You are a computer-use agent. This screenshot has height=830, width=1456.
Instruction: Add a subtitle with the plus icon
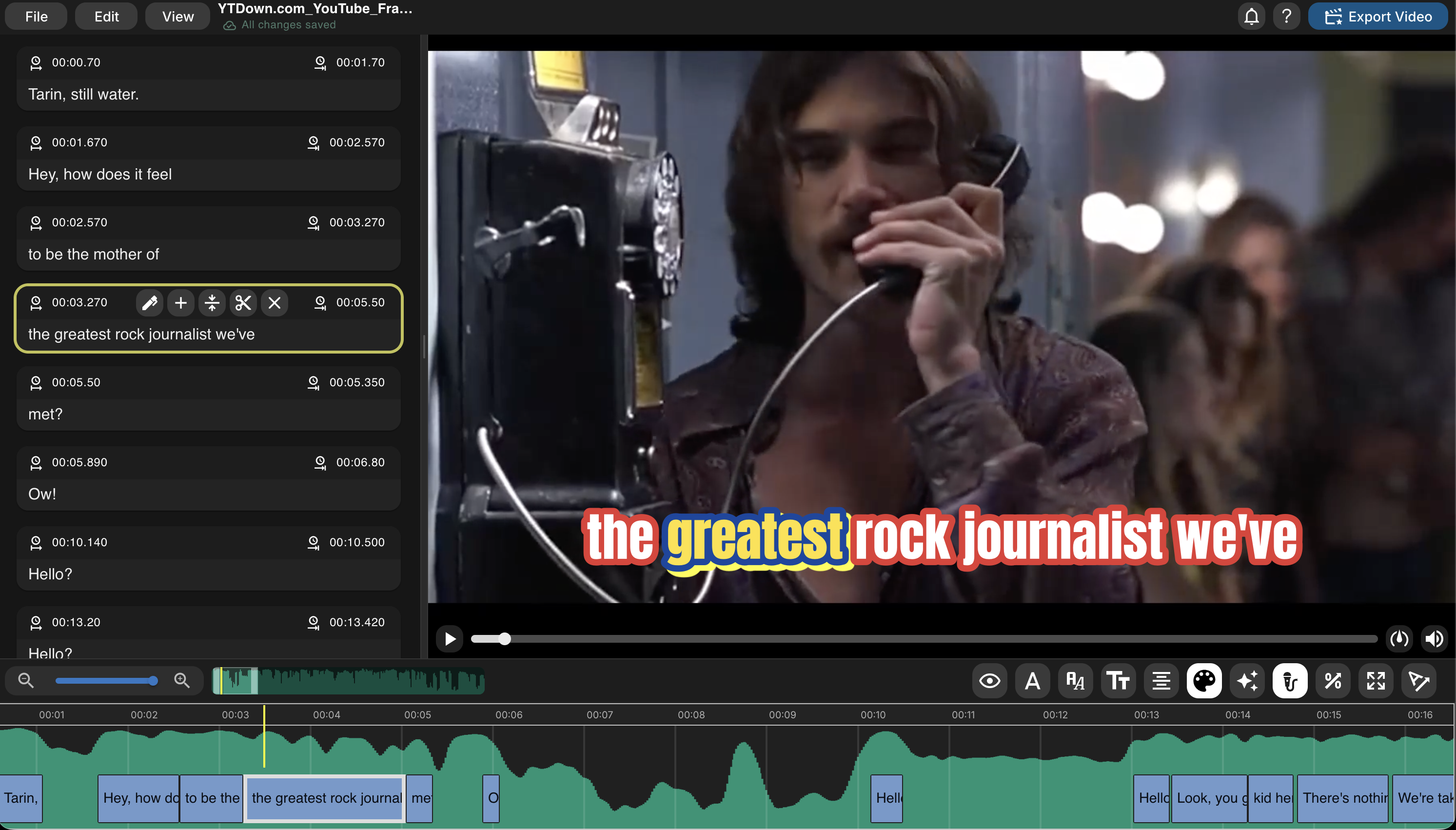pos(180,303)
